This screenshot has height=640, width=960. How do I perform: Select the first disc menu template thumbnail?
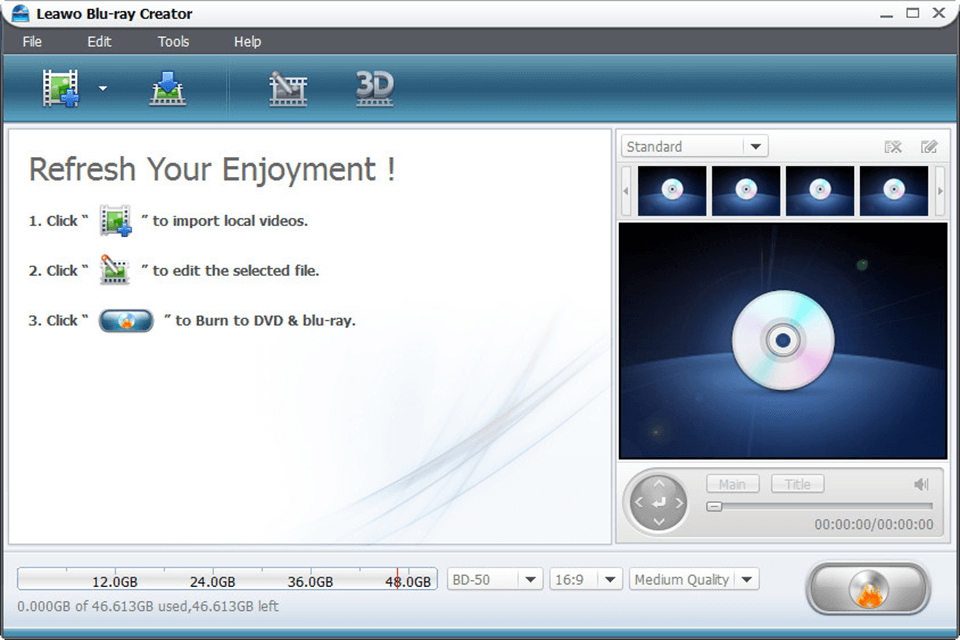671,190
